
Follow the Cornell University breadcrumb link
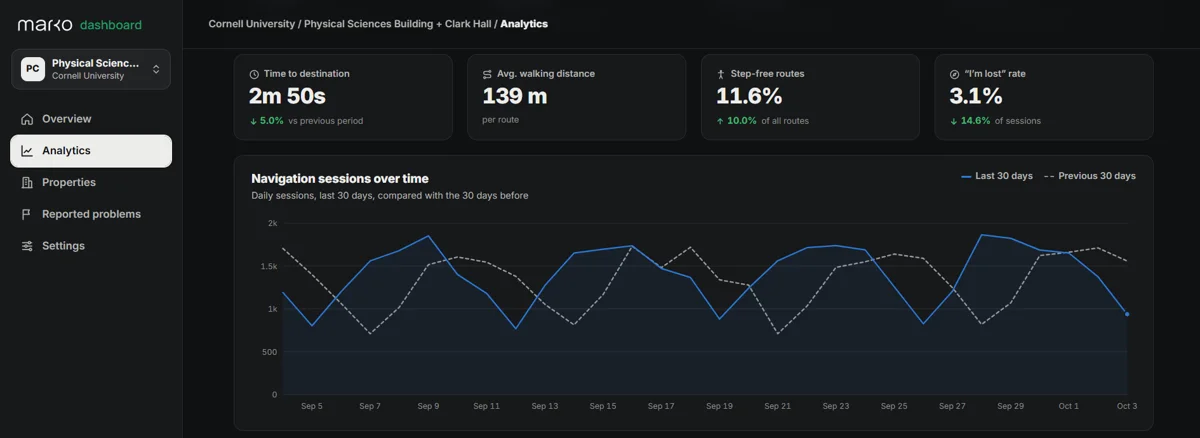pos(252,23)
